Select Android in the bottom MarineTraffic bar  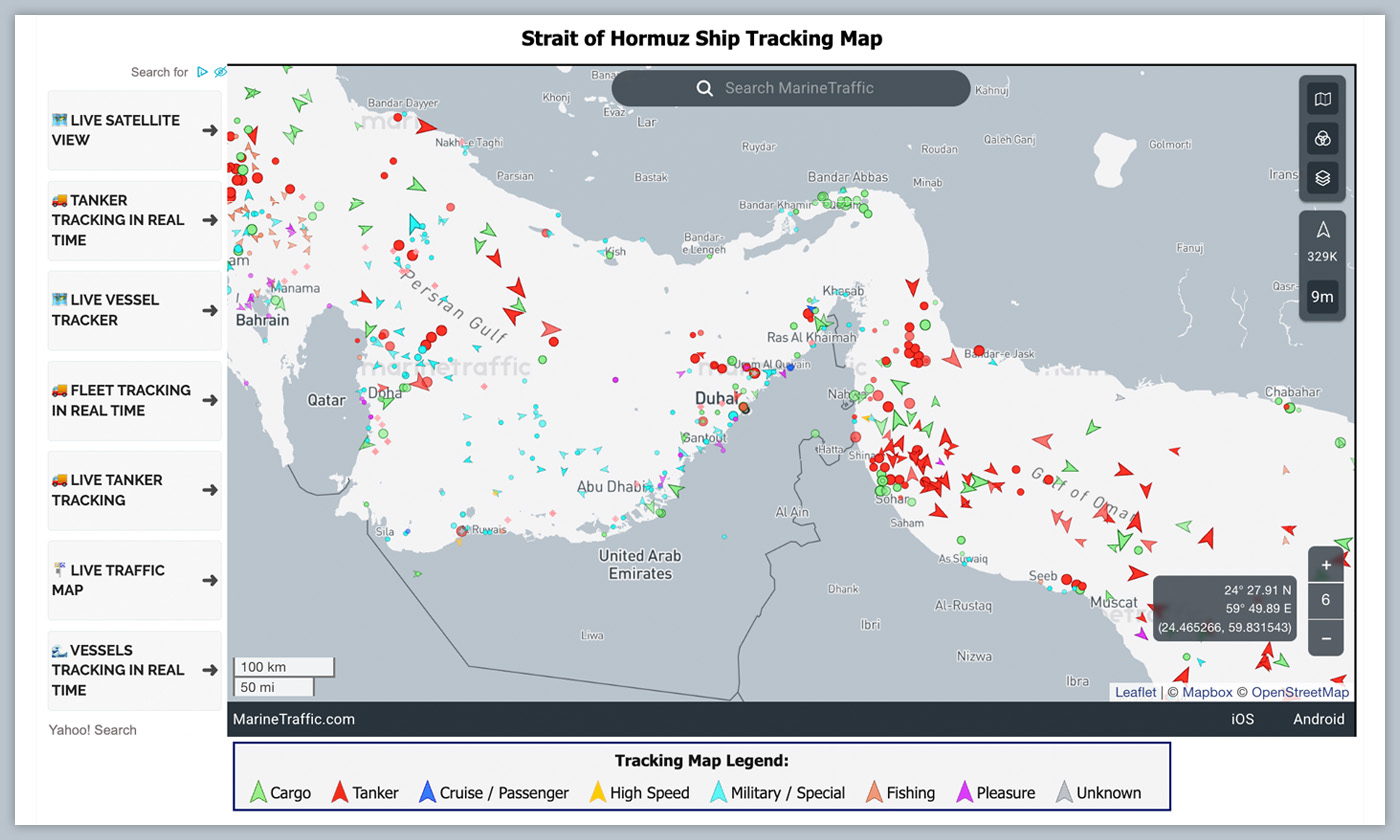click(x=1319, y=719)
